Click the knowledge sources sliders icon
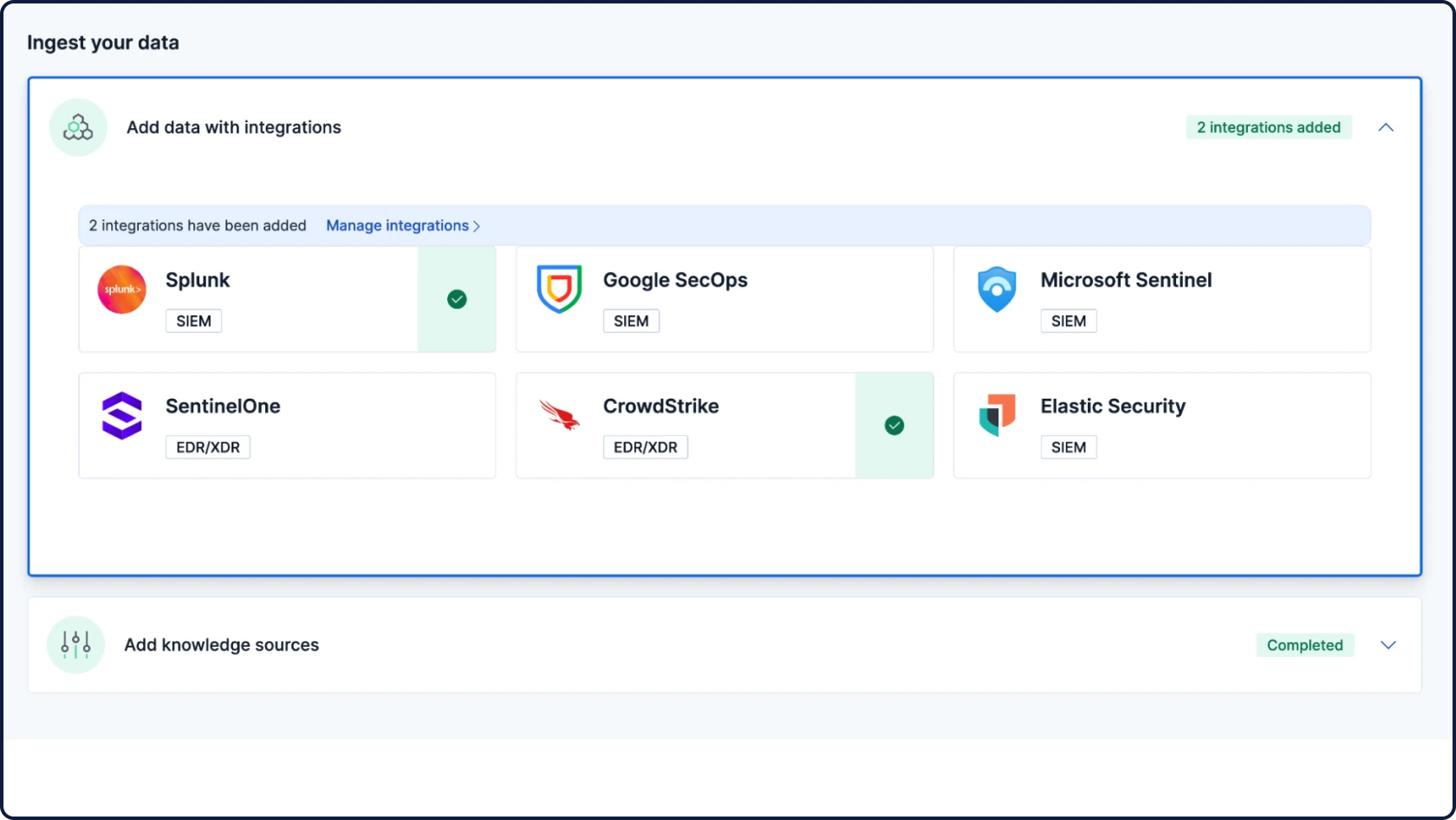1456x820 pixels. click(75, 645)
